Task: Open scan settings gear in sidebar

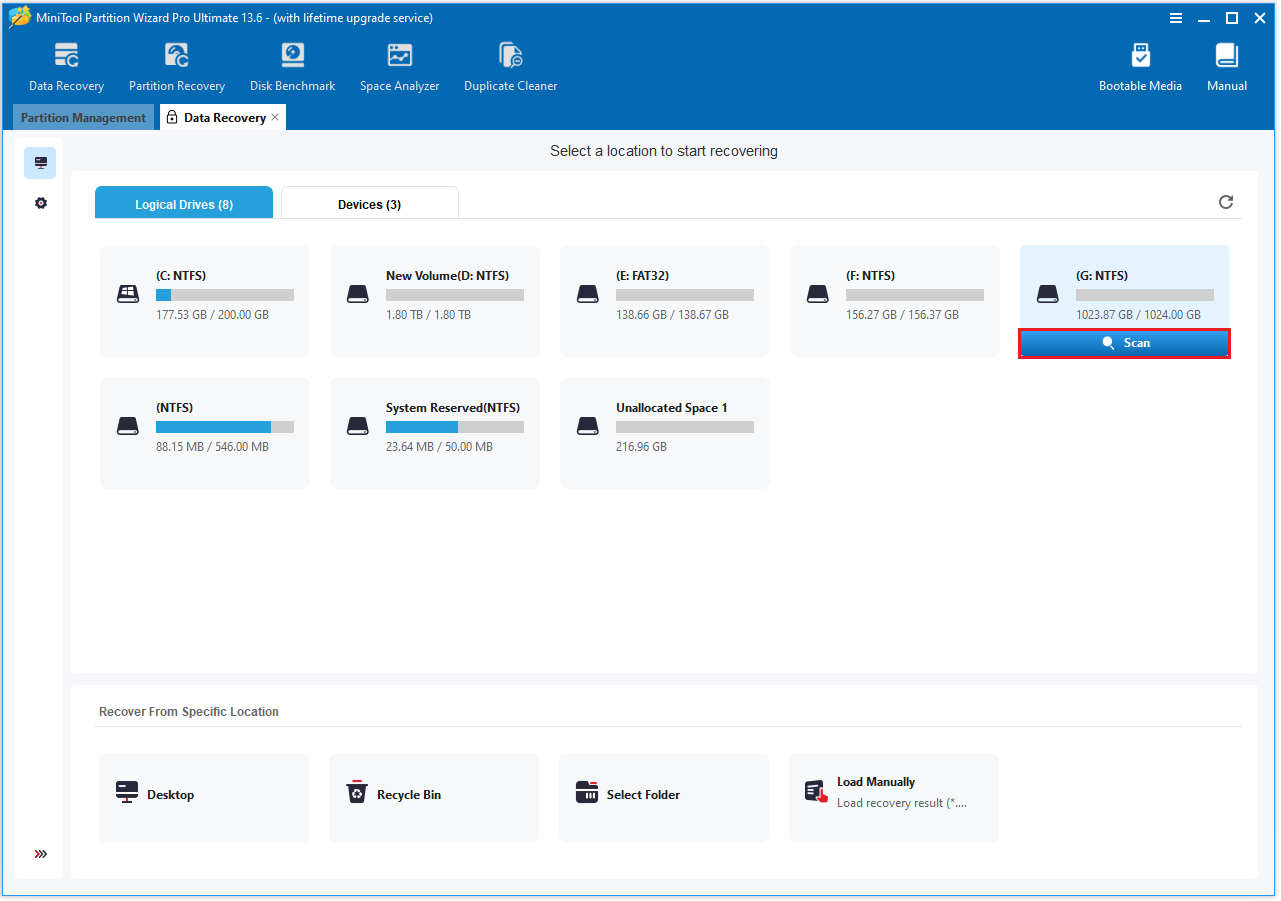Action: 41,203
